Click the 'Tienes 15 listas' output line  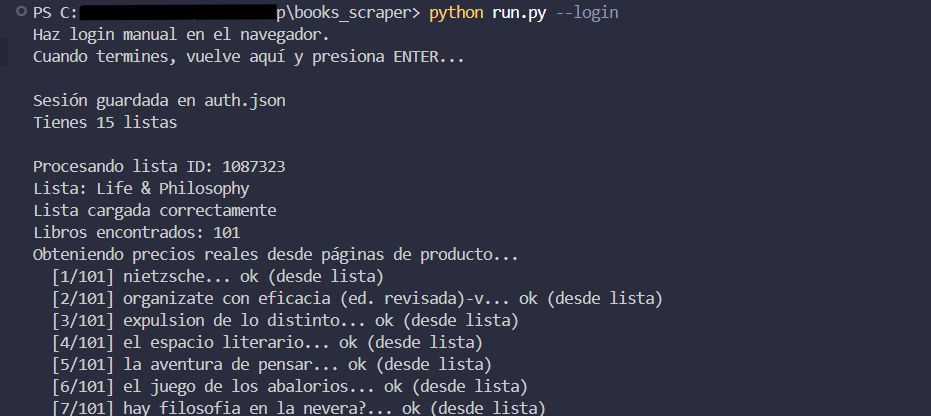(104, 123)
